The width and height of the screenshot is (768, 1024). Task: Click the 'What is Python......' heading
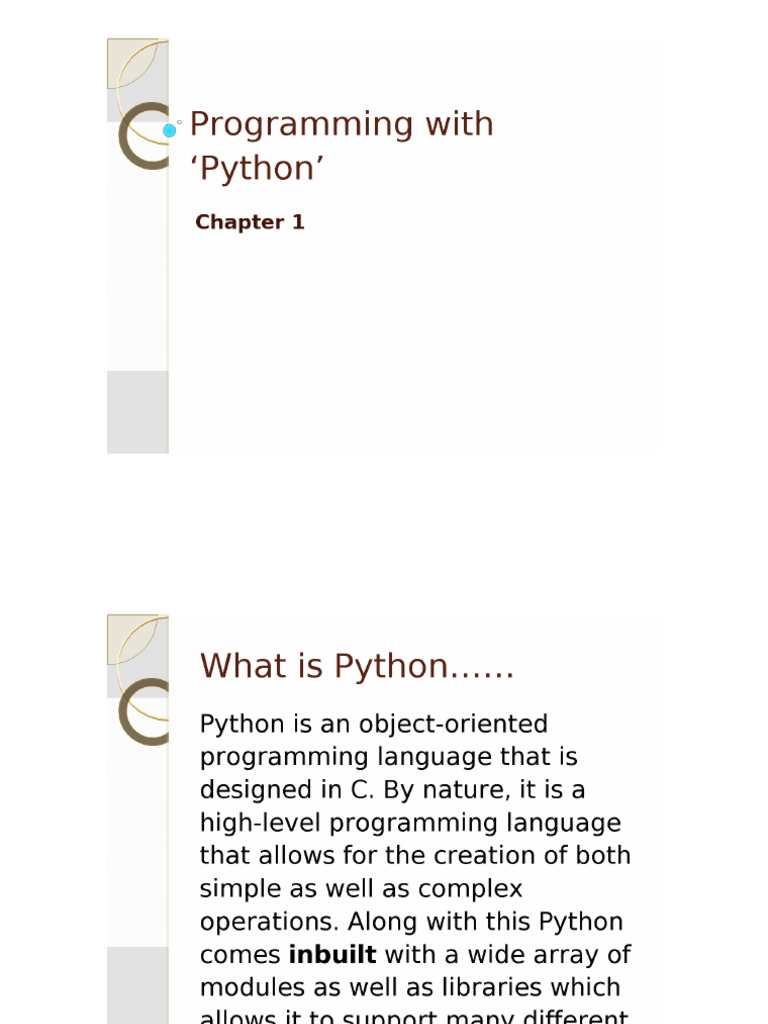[357, 666]
